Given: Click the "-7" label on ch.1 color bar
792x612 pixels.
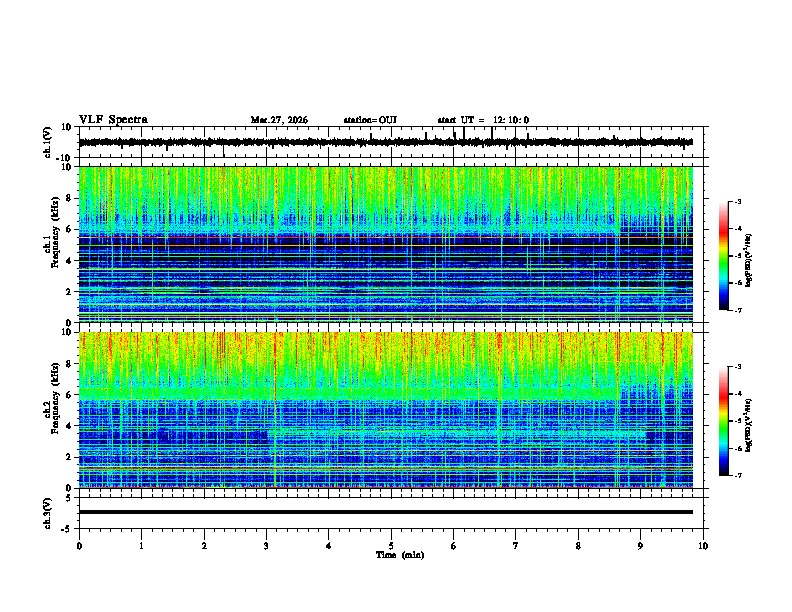Looking at the screenshot, I should coord(738,310).
